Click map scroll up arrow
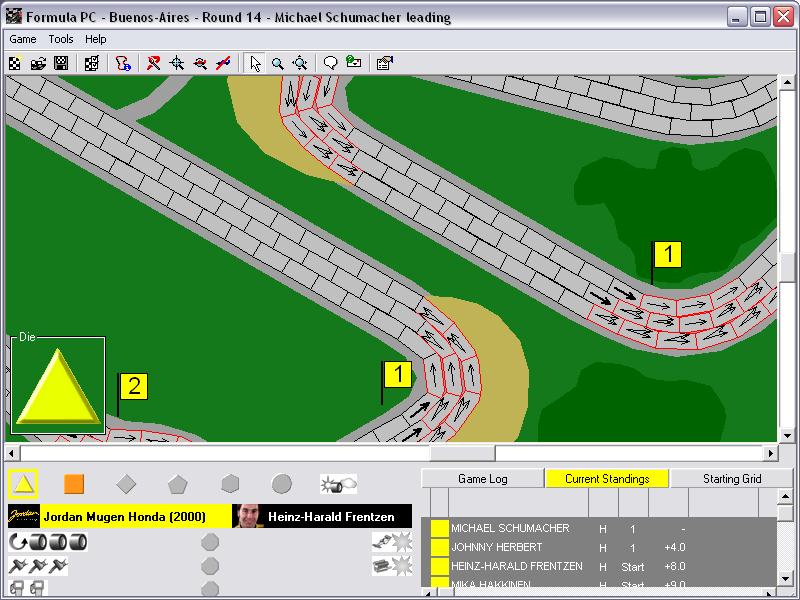 click(787, 82)
